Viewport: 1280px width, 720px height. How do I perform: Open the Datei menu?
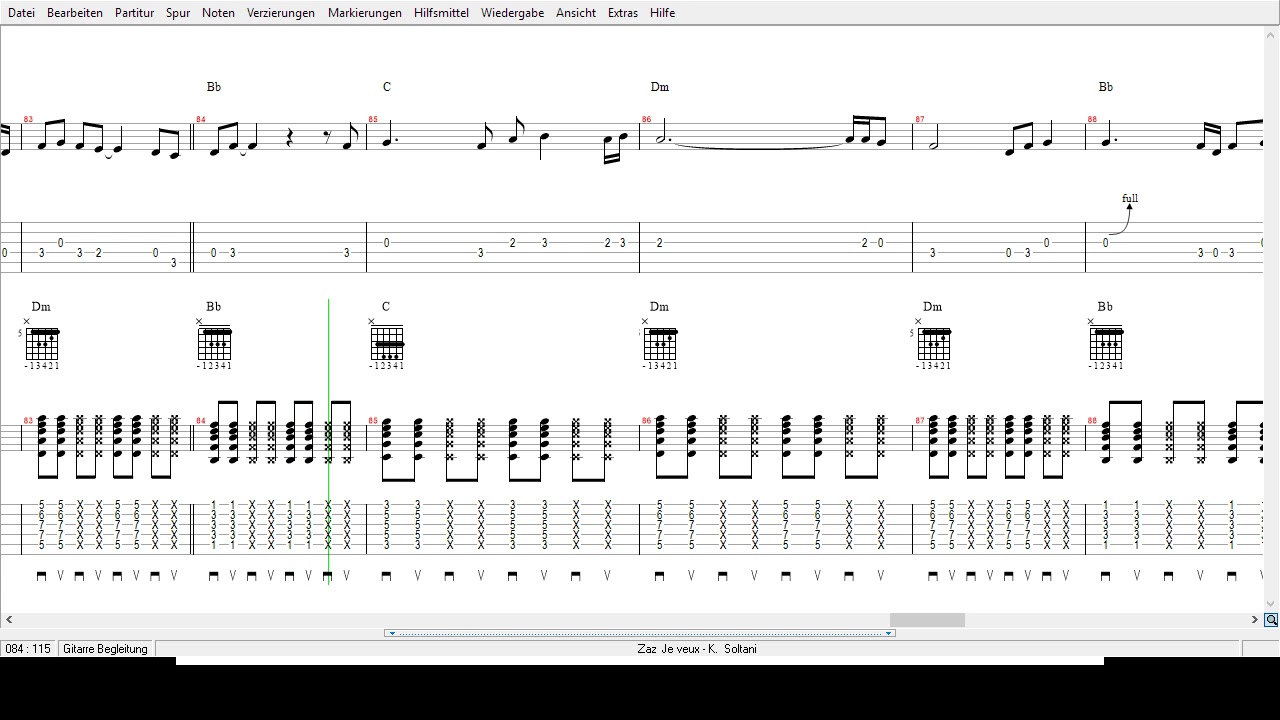(21, 13)
